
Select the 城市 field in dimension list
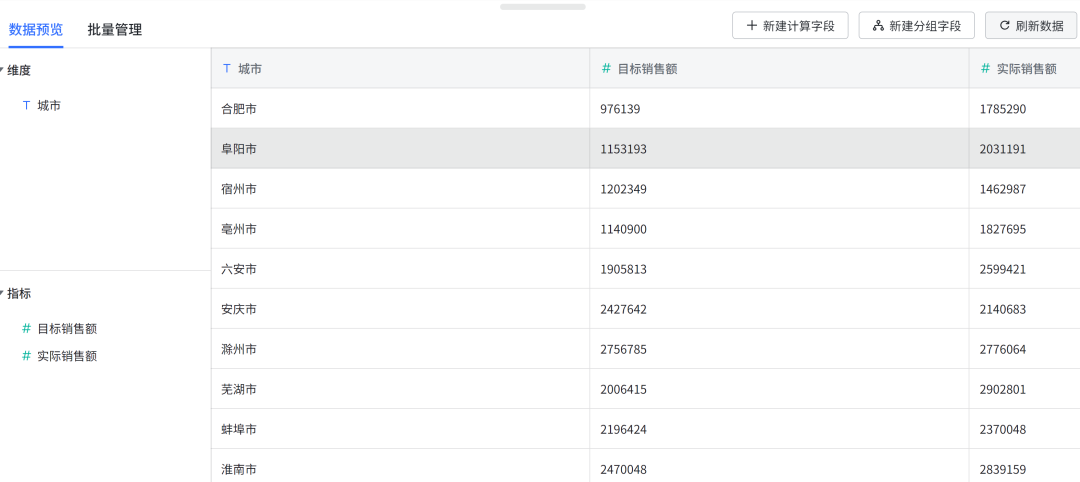tap(49, 105)
